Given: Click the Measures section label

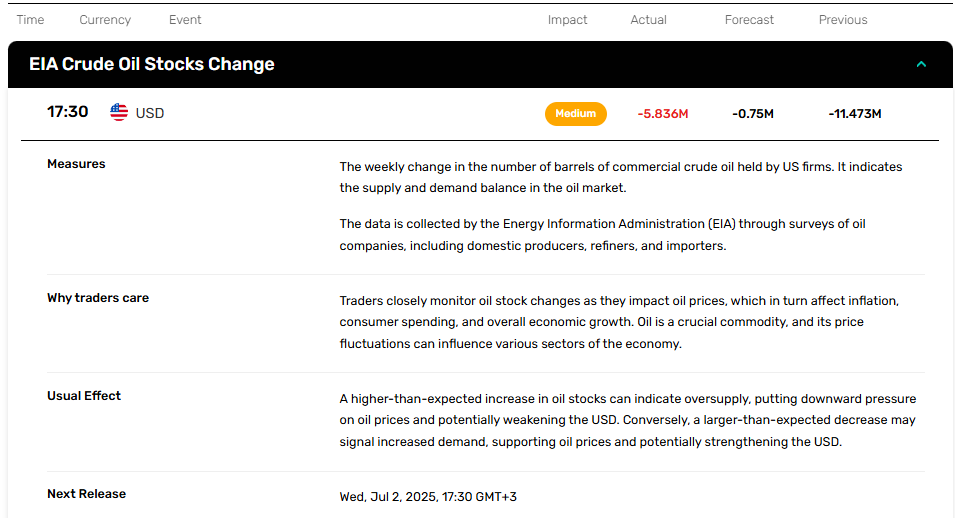Looking at the screenshot, I should (76, 164).
